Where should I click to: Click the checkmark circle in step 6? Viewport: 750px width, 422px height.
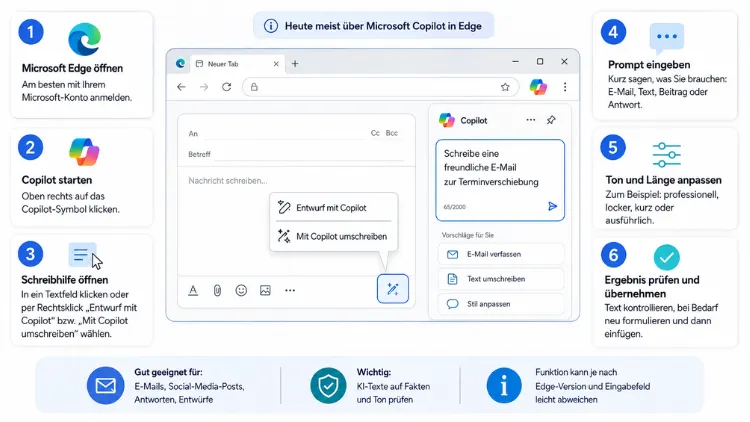point(667,257)
